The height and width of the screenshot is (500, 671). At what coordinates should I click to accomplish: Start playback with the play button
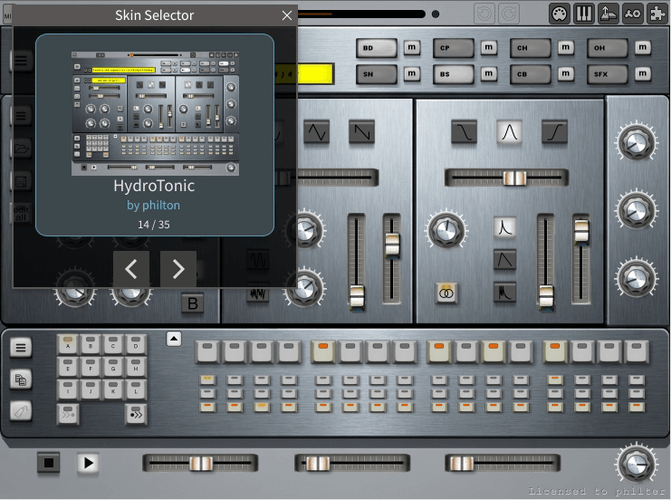pos(88,463)
